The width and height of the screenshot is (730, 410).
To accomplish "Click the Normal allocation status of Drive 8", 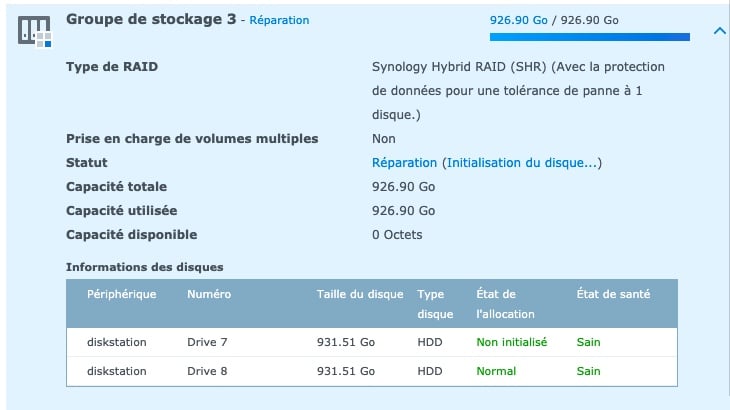I will click(x=496, y=371).
